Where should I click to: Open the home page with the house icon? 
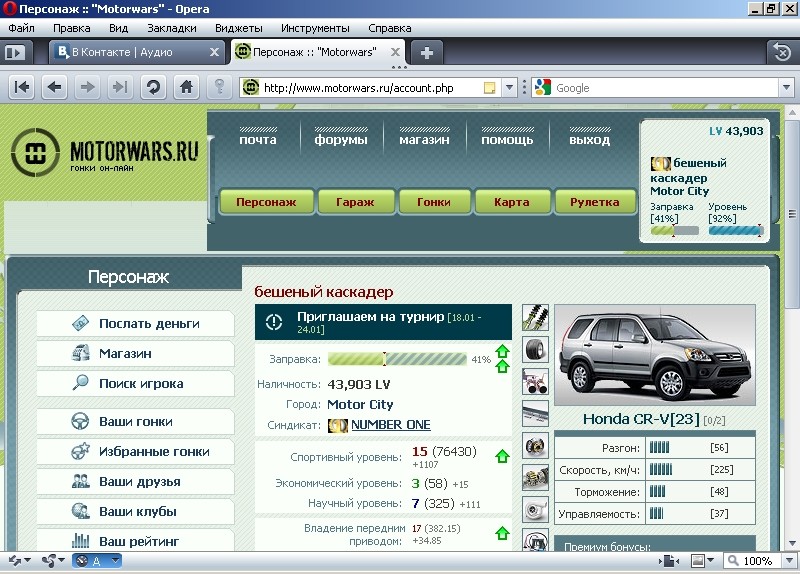[186, 87]
